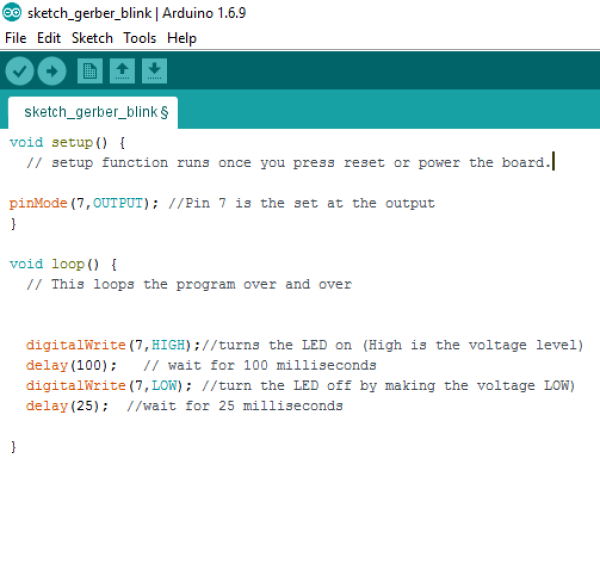Click the window title 'sketch_gerber_blink | Arduino 1.6.9'
600x576 pixels.
pyautogui.click(x=137, y=13)
